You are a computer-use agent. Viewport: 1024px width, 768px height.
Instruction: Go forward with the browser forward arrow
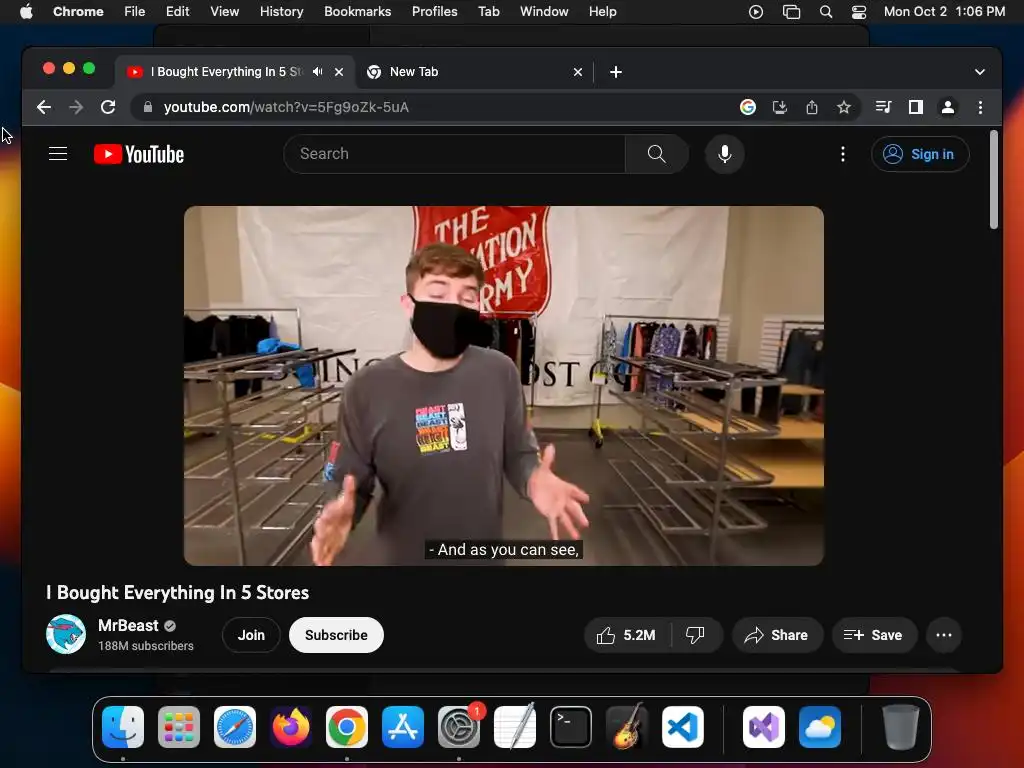(76, 107)
